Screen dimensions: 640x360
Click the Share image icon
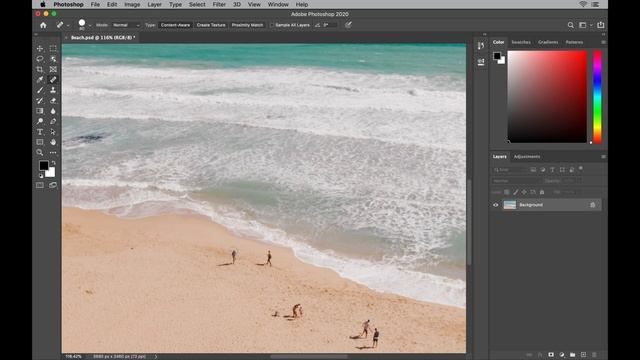pyautogui.click(x=600, y=25)
